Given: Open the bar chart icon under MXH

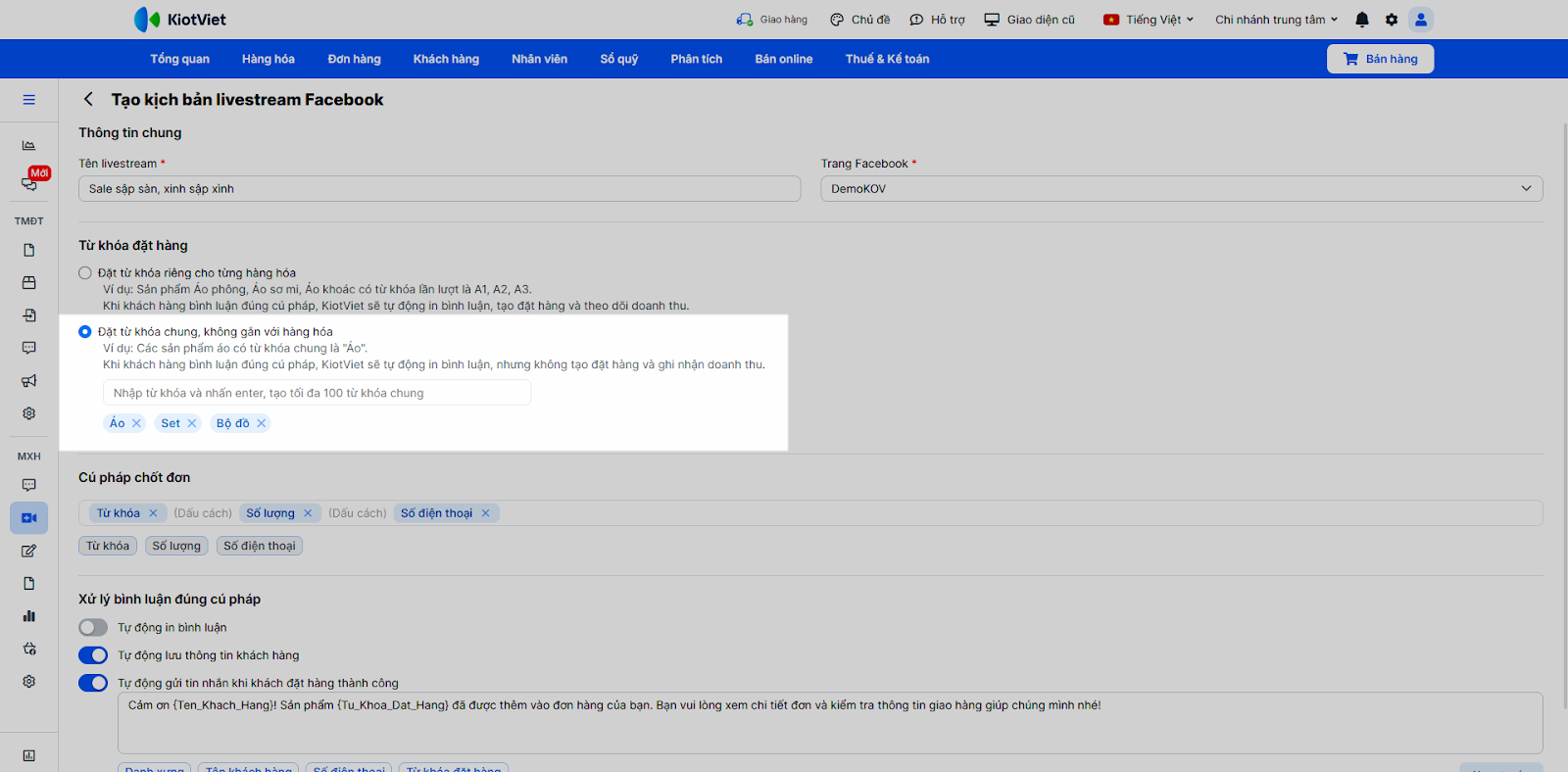Looking at the screenshot, I should click(x=29, y=616).
